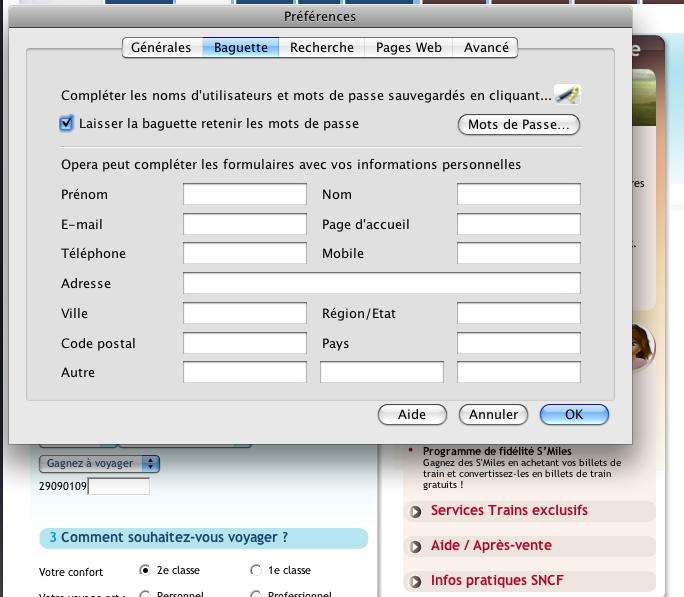Click the Prénom text field
Image resolution: width=684 pixels, height=597 pixels.
pyautogui.click(x=245, y=194)
